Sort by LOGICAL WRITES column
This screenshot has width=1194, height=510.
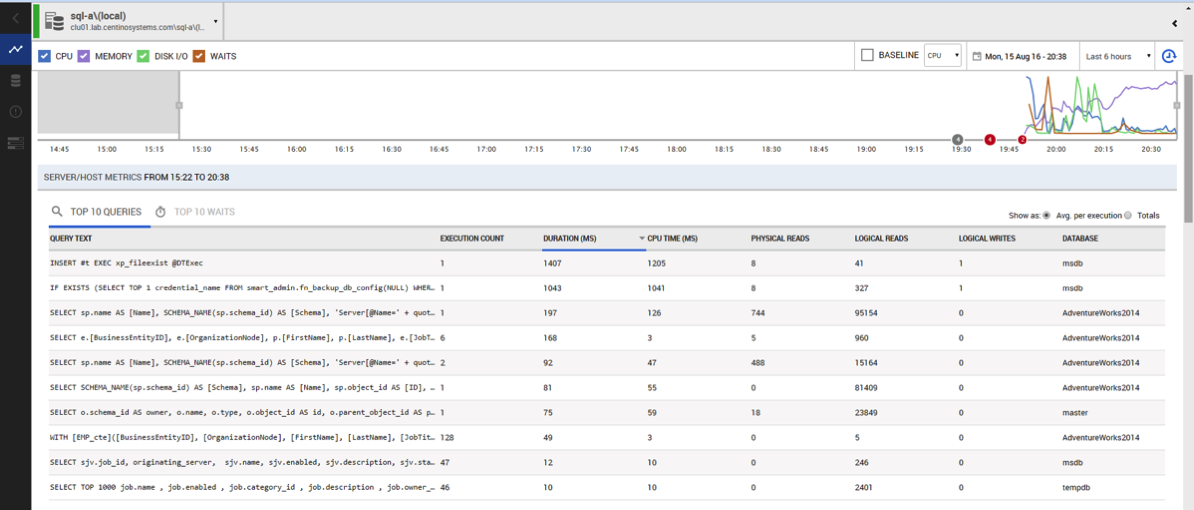pyautogui.click(x=987, y=238)
